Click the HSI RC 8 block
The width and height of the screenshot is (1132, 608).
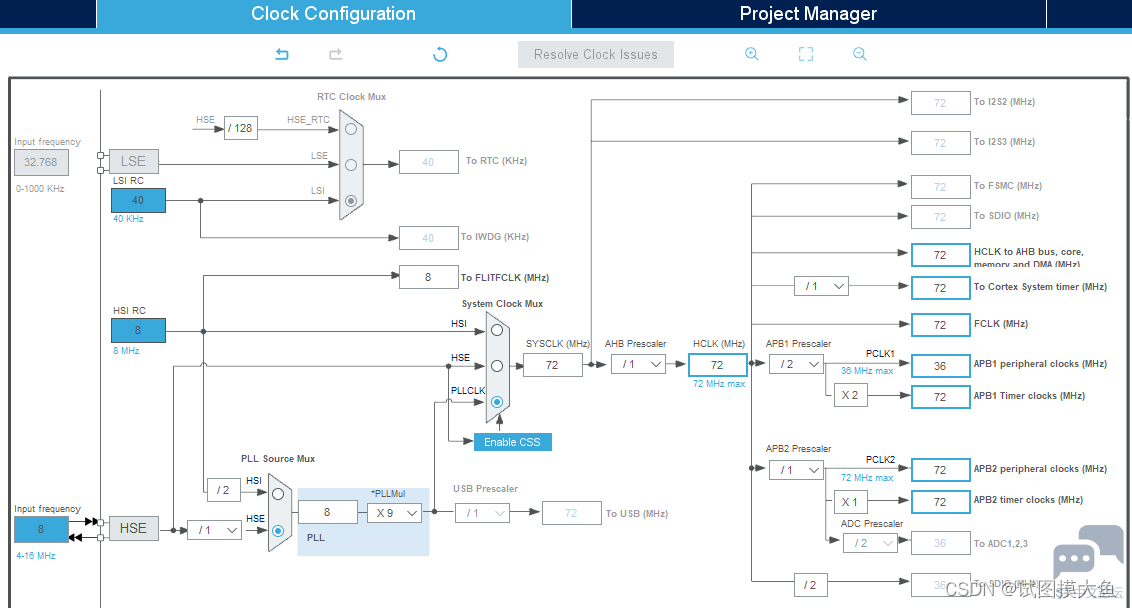(x=138, y=330)
